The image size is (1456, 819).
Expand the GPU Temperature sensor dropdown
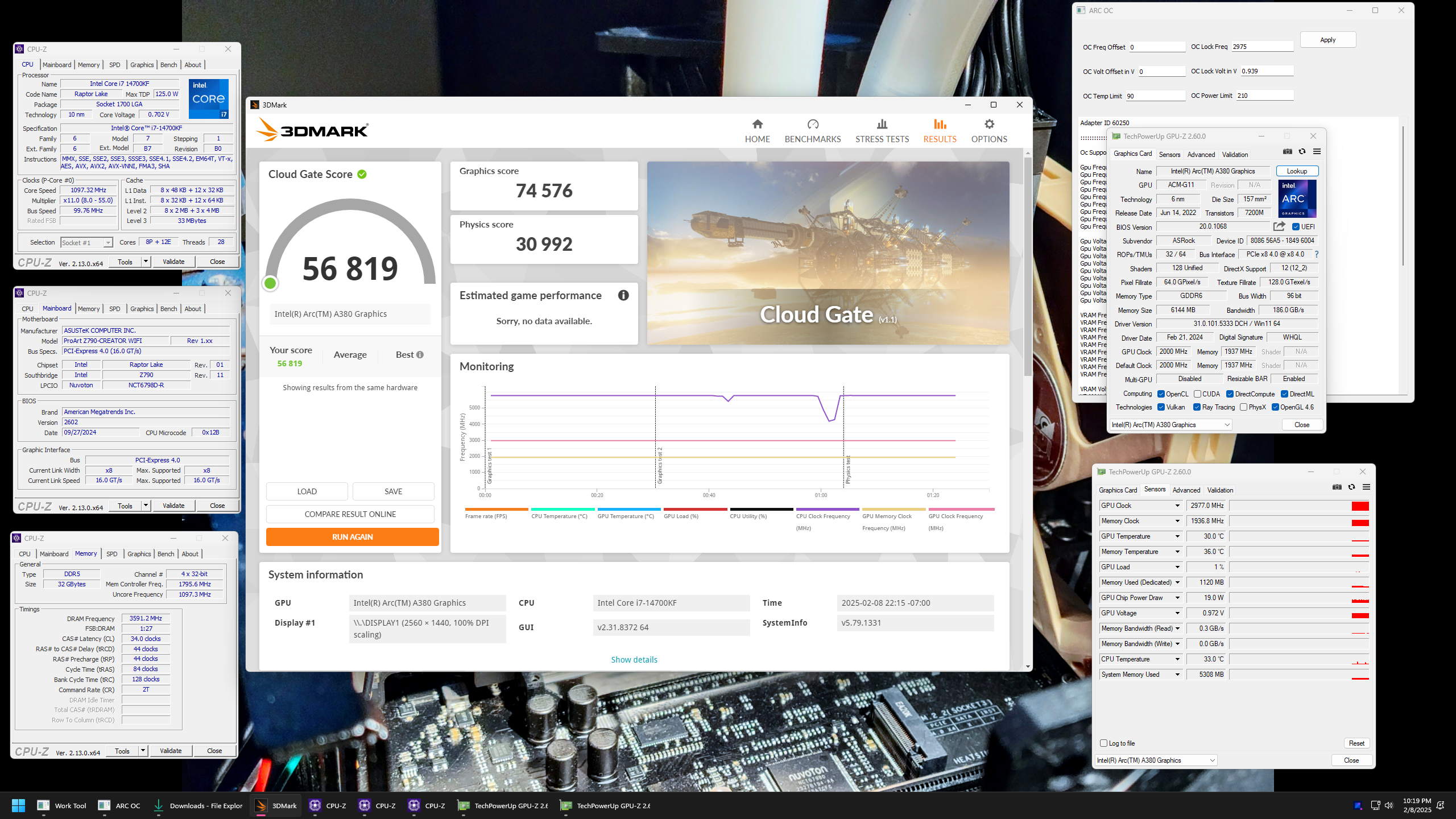[x=1177, y=536]
